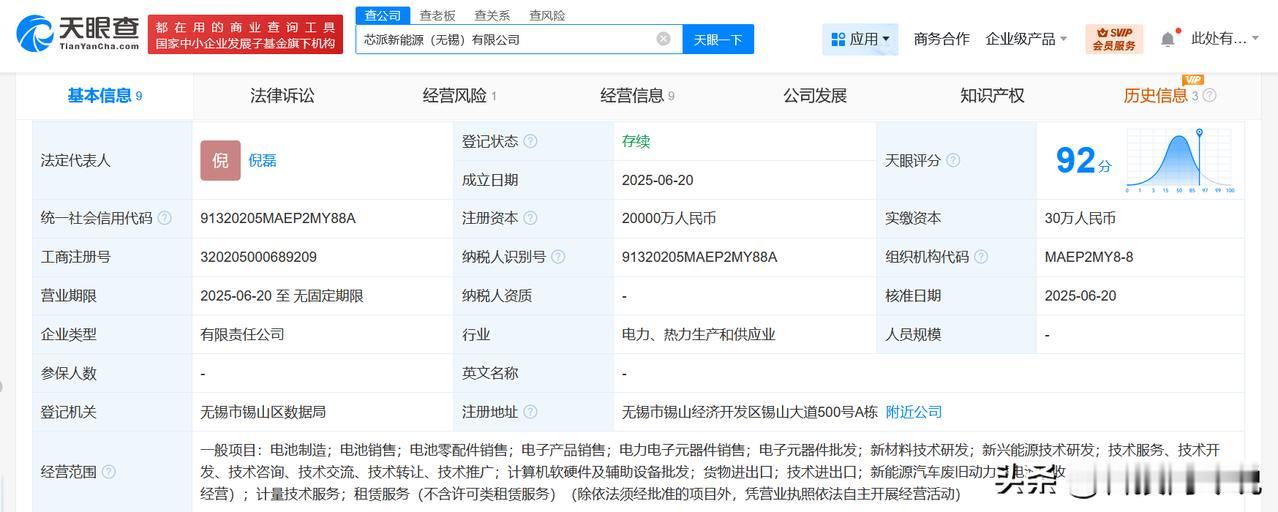Open the 此处有… account dropdown
Screen dimensions: 1278x512
tap(1226, 39)
